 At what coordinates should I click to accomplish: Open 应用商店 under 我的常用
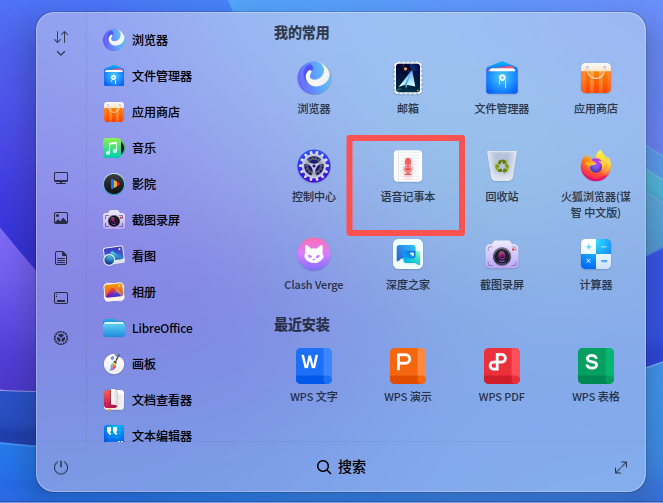click(x=596, y=88)
